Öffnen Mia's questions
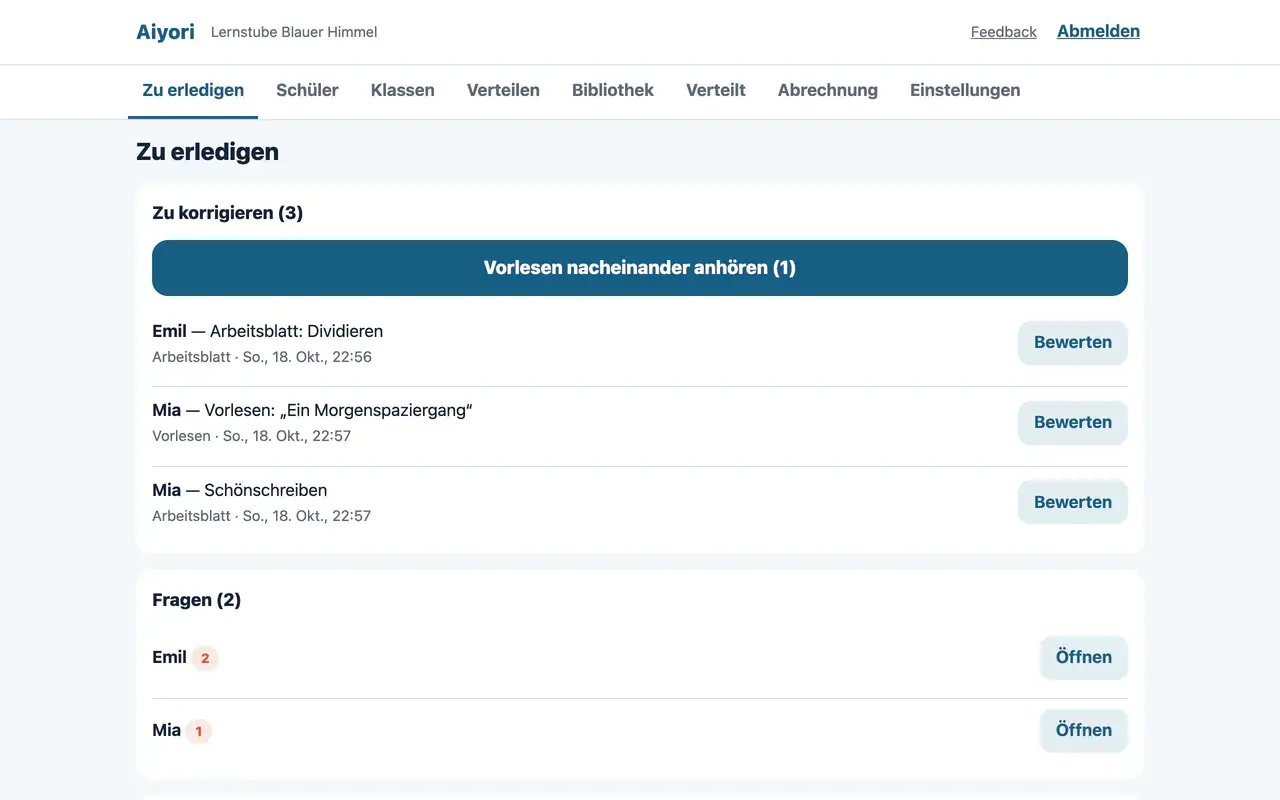The width and height of the screenshot is (1280, 800). pyautogui.click(x=1084, y=730)
